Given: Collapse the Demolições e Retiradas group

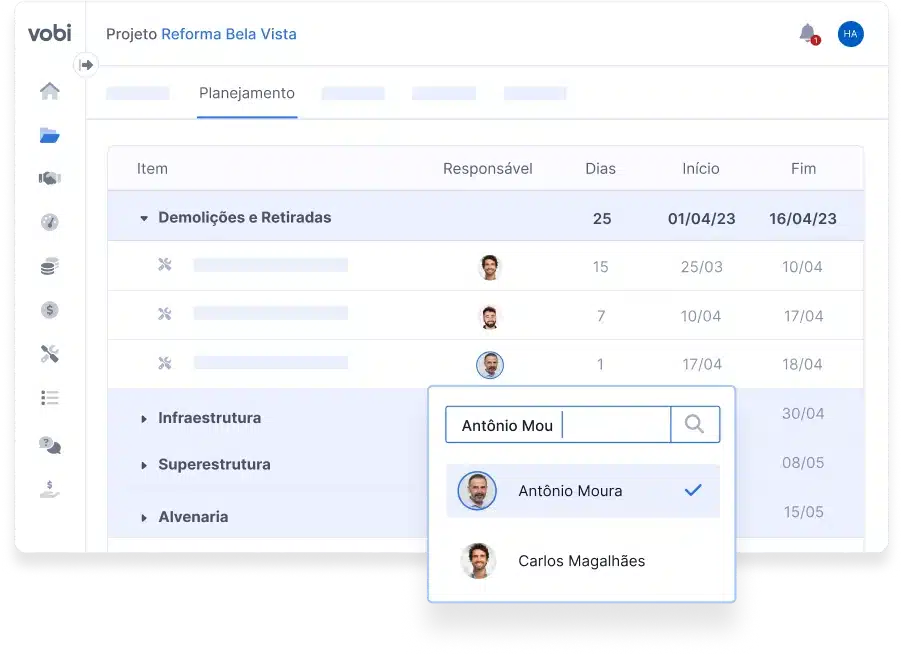Looking at the screenshot, I should (x=144, y=218).
